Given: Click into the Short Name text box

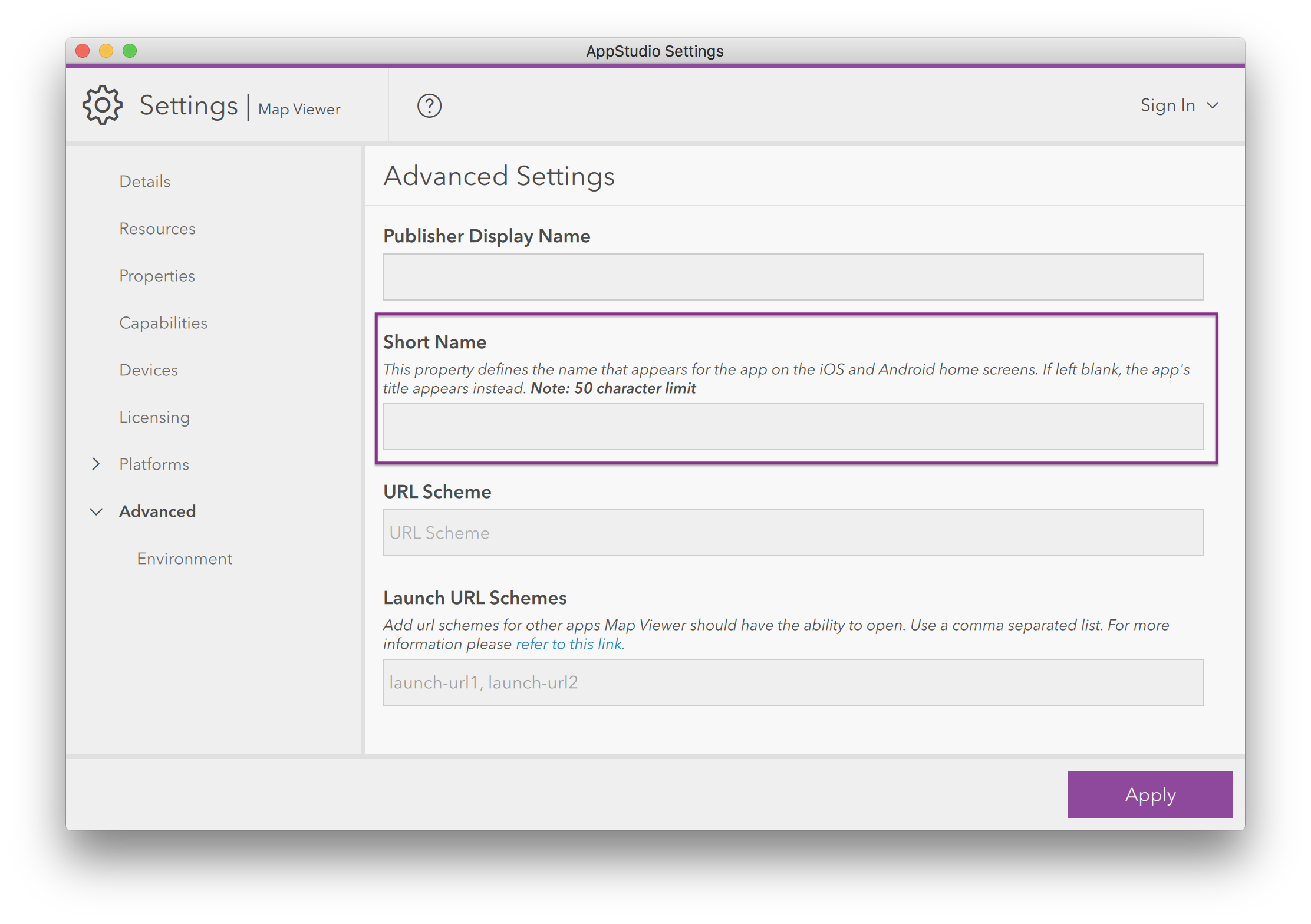Looking at the screenshot, I should [x=793, y=427].
